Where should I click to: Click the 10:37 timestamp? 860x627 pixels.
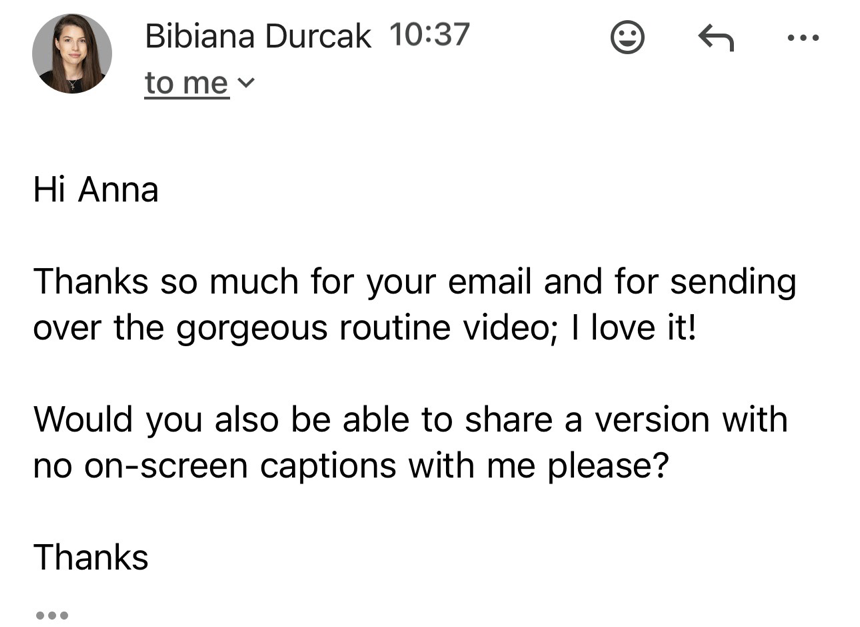click(x=429, y=35)
